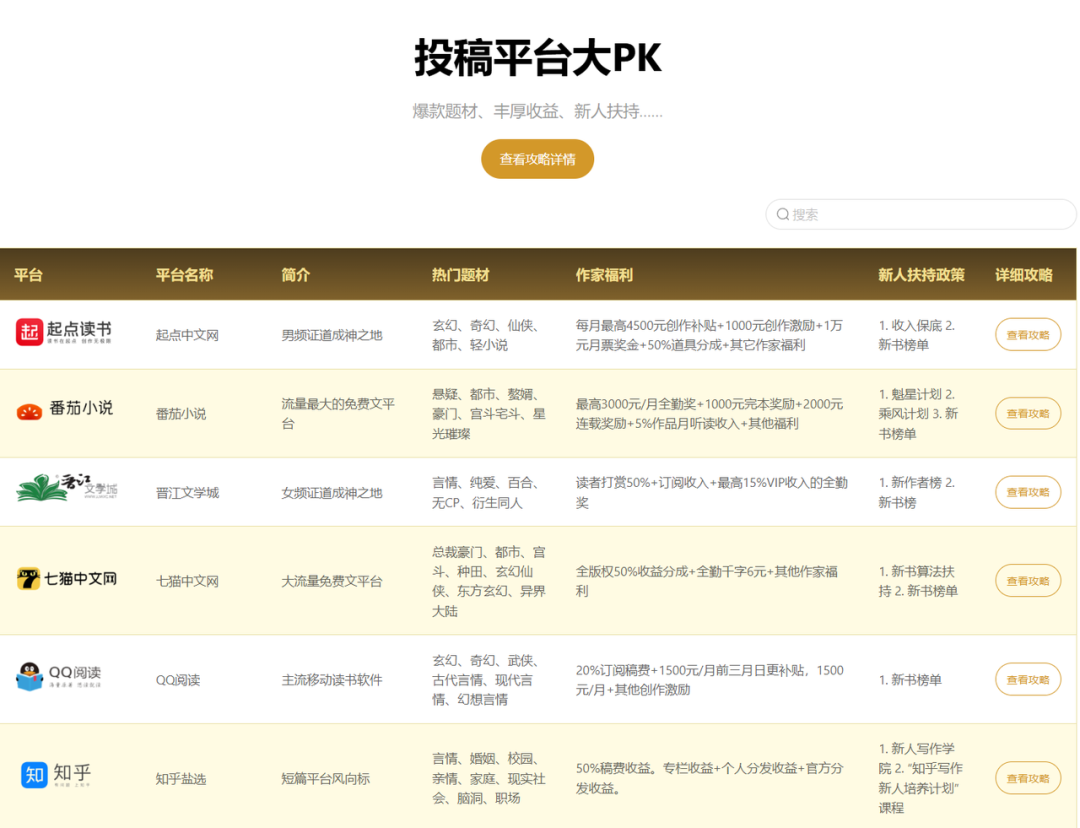This screenshot has height=828, width=1080.
Task: Click 新人写作学院 policy cell
Action: [920, 778]
